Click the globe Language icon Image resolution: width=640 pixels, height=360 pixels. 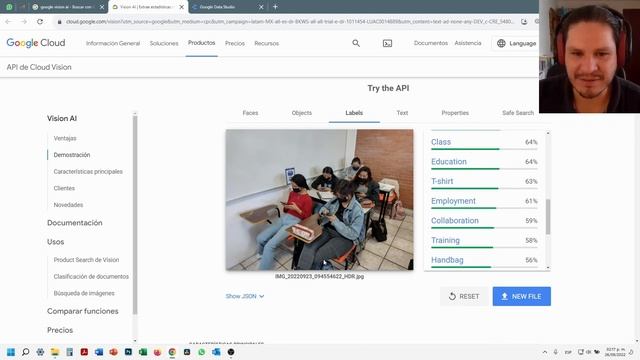pyautogui.click(x=501, y=43)
